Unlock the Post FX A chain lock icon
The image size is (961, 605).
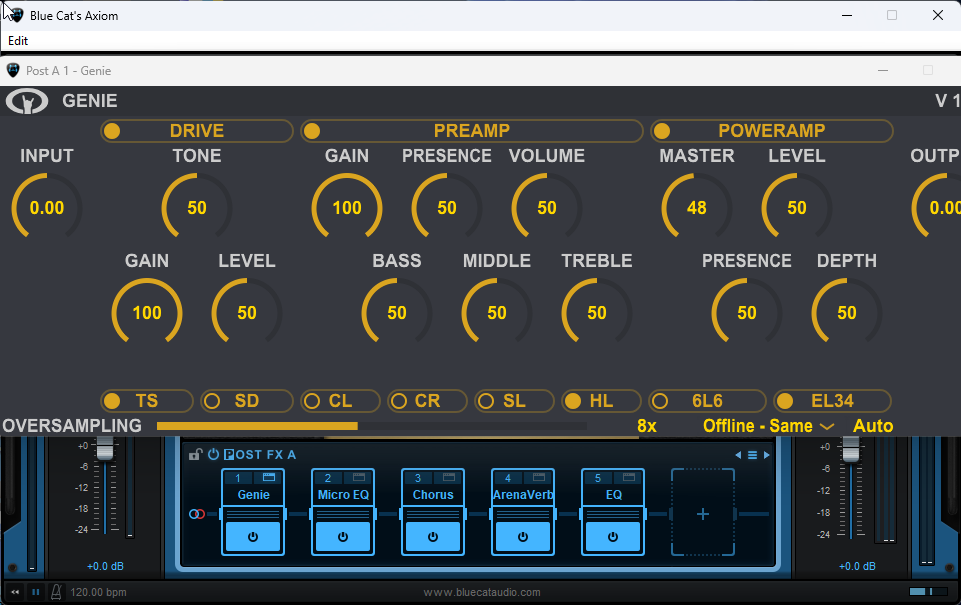click(x=196, y=454)
